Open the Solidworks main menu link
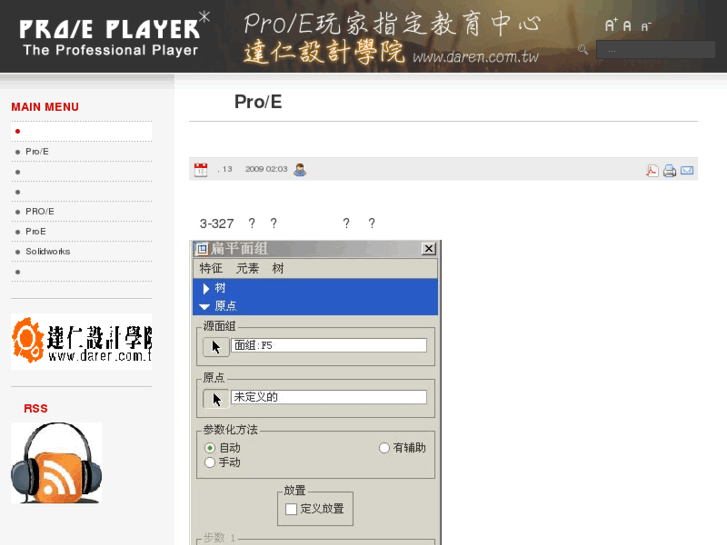The image size is (727, 545). [48, 251]
